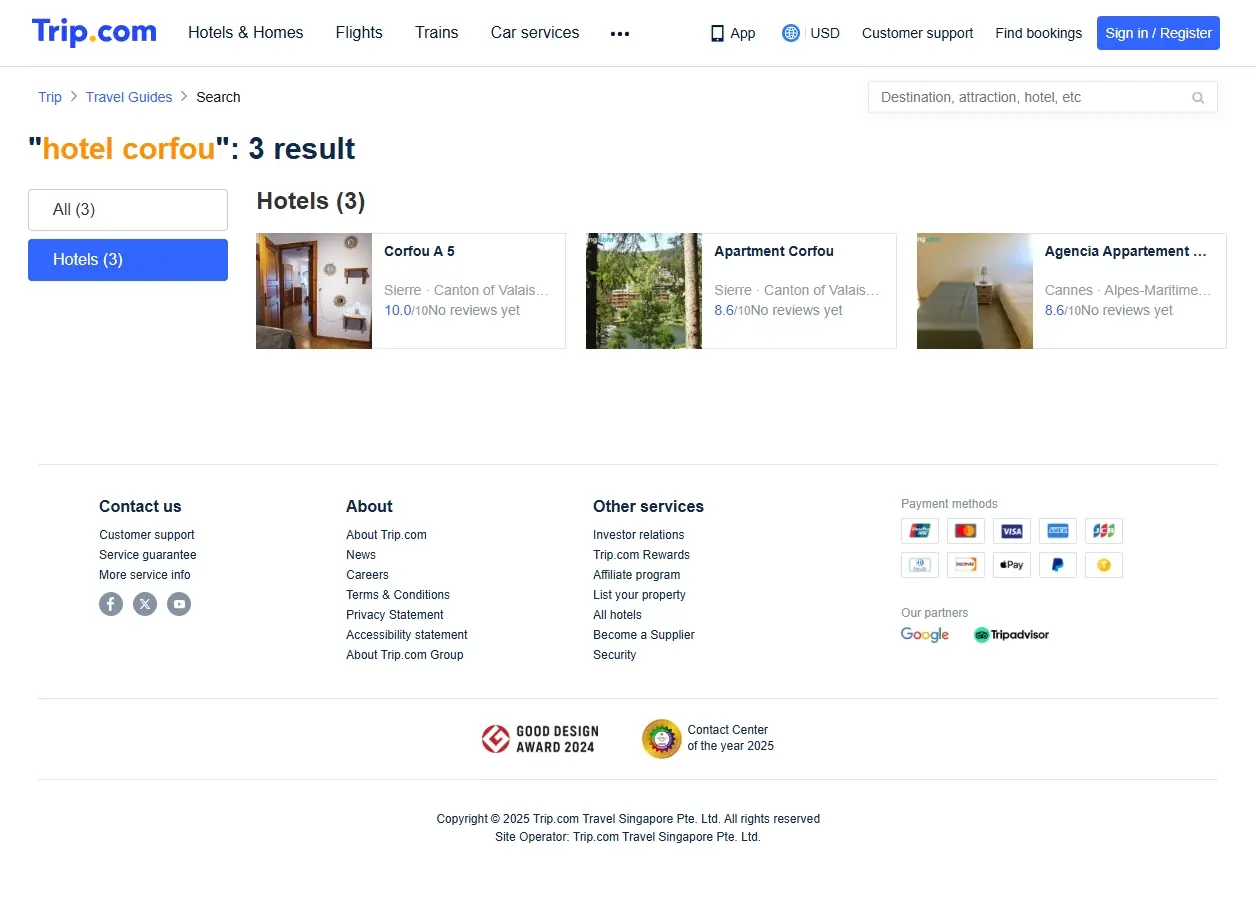This screenshot has height=921, width=1256.
Task: Open footer Customer support link
Action: click(147, 535)
